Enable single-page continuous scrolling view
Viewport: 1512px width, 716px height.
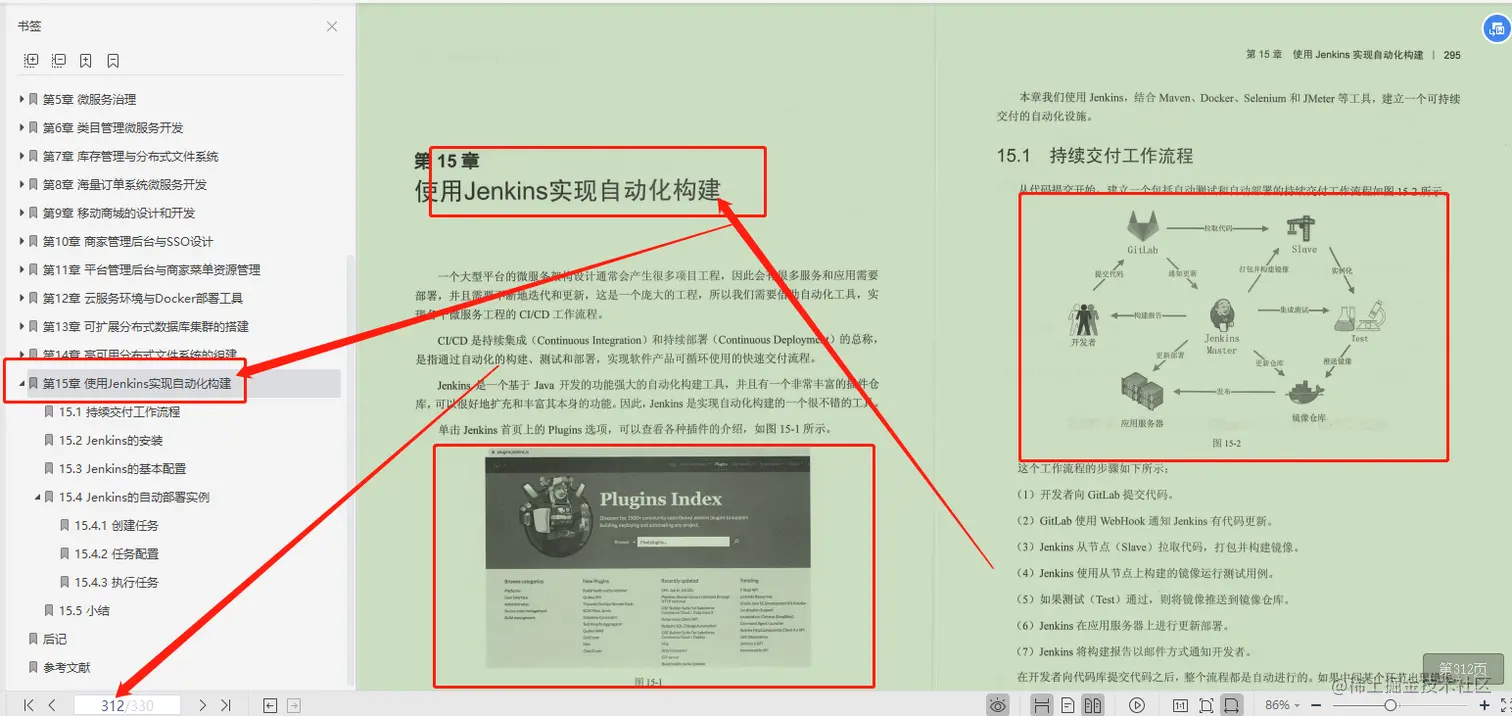tap(1042, 703)
